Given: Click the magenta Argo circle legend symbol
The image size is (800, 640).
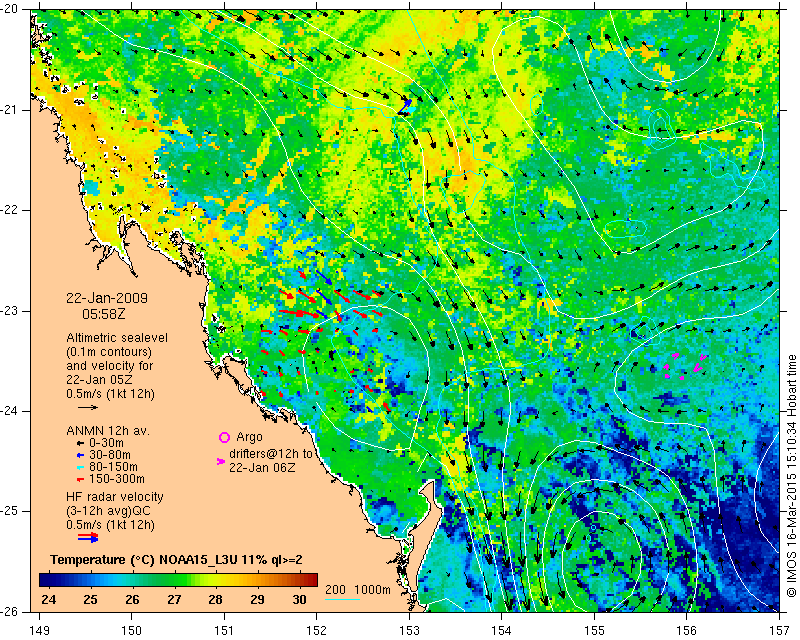Looking at the screenshot, I should (x=224, y=437).
